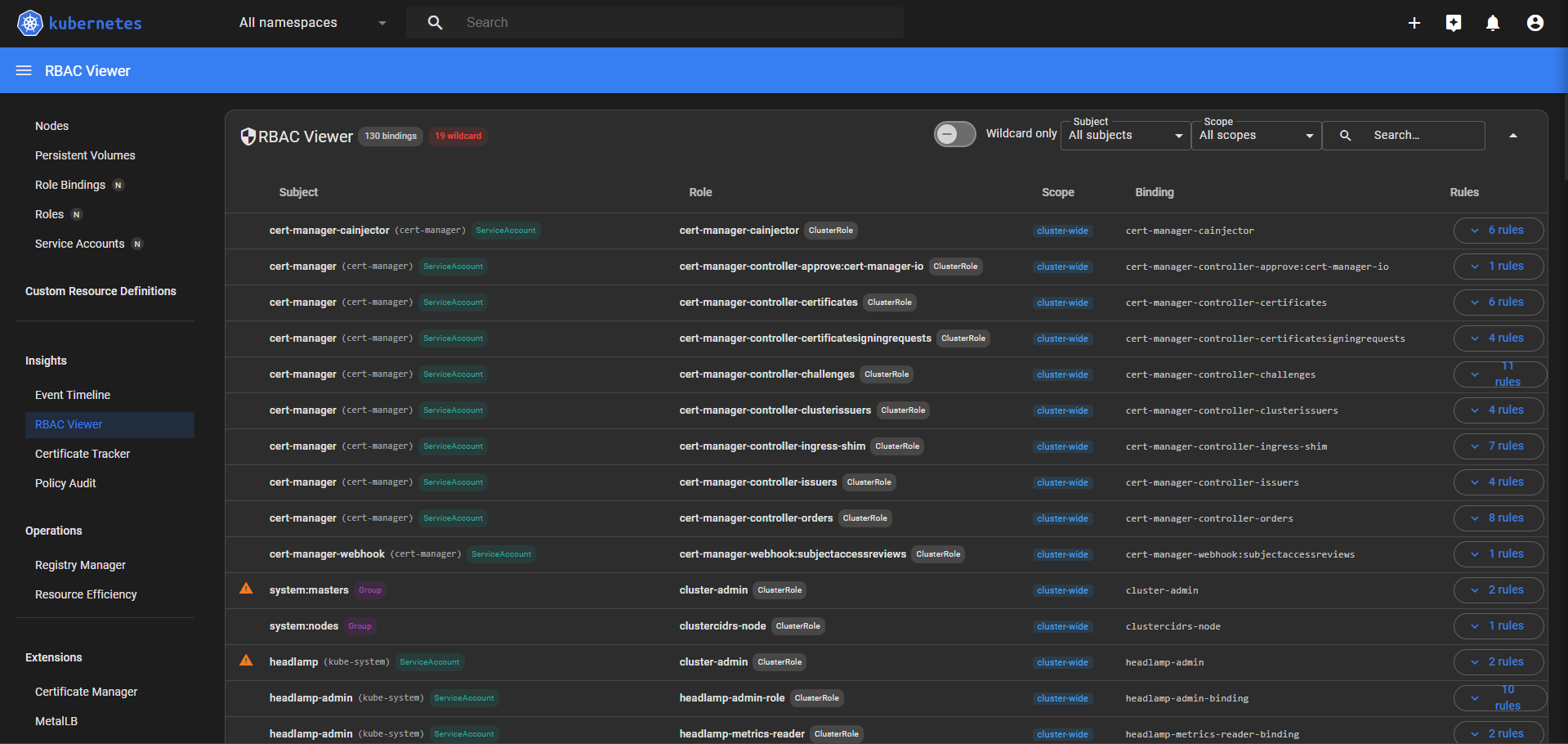Screen dimensions: 1568x744
Task: Open the Subject filter dropdown
Action: coord(1126,136)
